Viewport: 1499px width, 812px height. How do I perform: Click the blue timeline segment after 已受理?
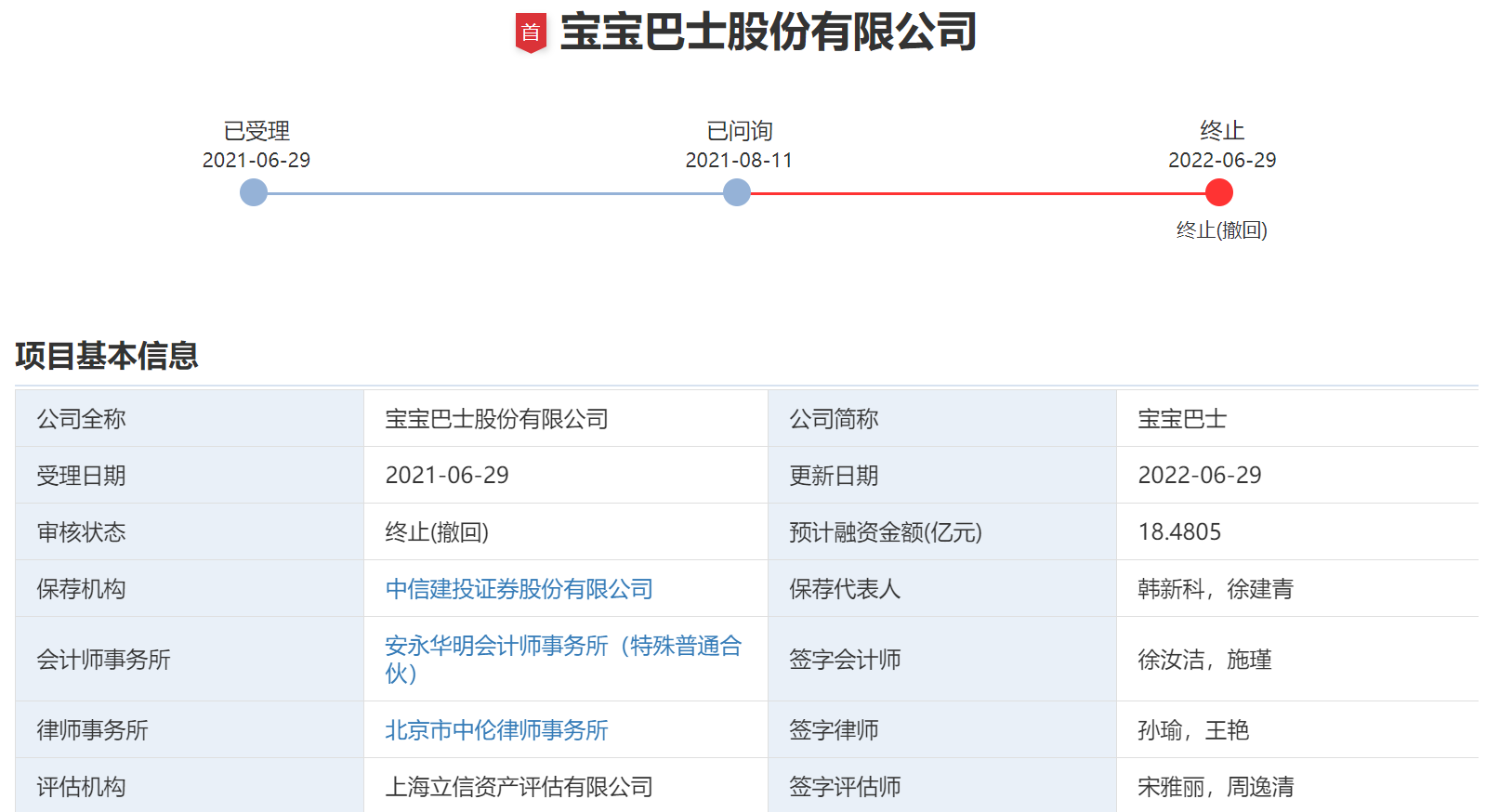tap(494, 193)
